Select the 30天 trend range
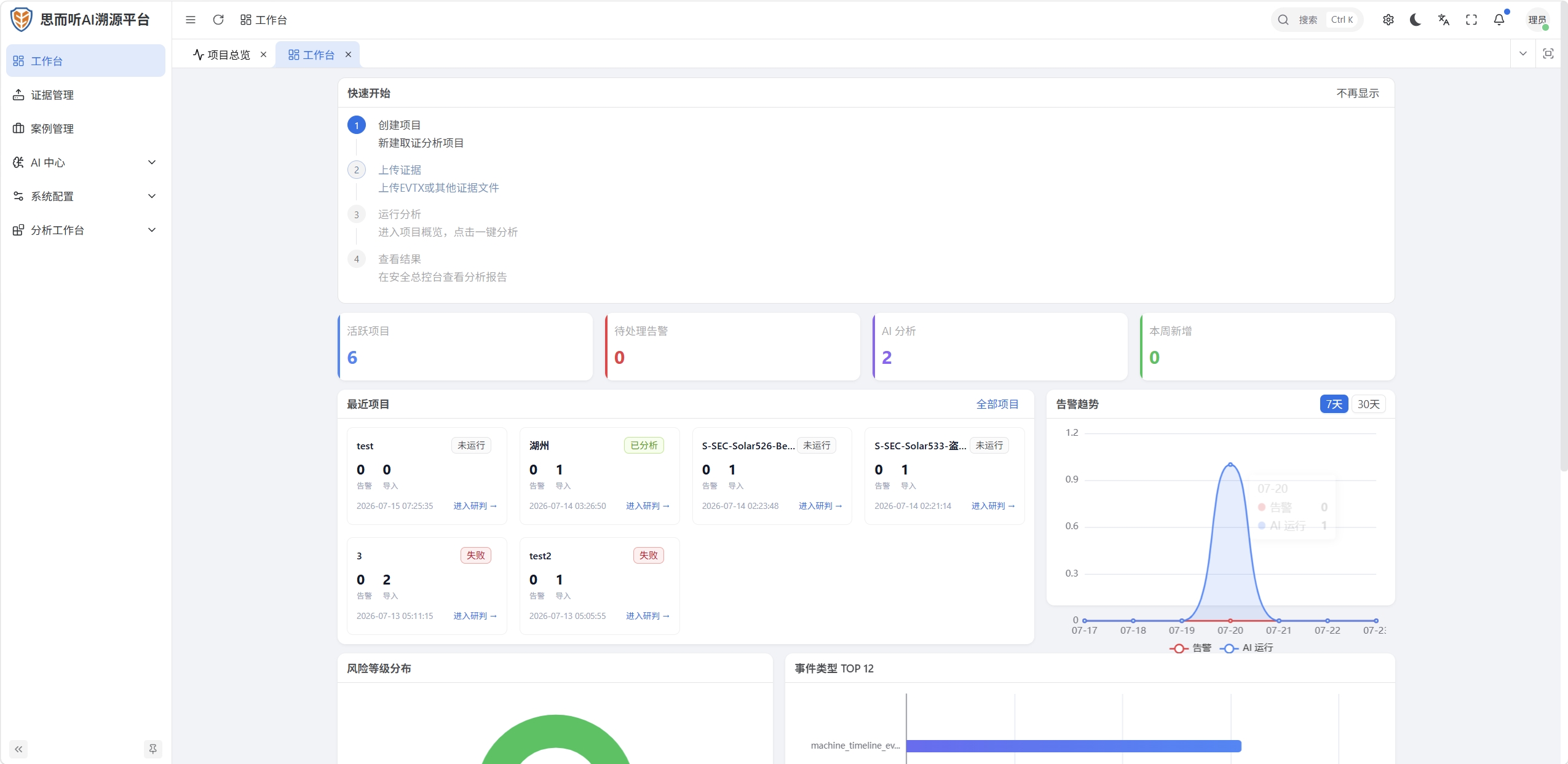Screen dimensions: 1568x764 click(x=1368, y=404)
